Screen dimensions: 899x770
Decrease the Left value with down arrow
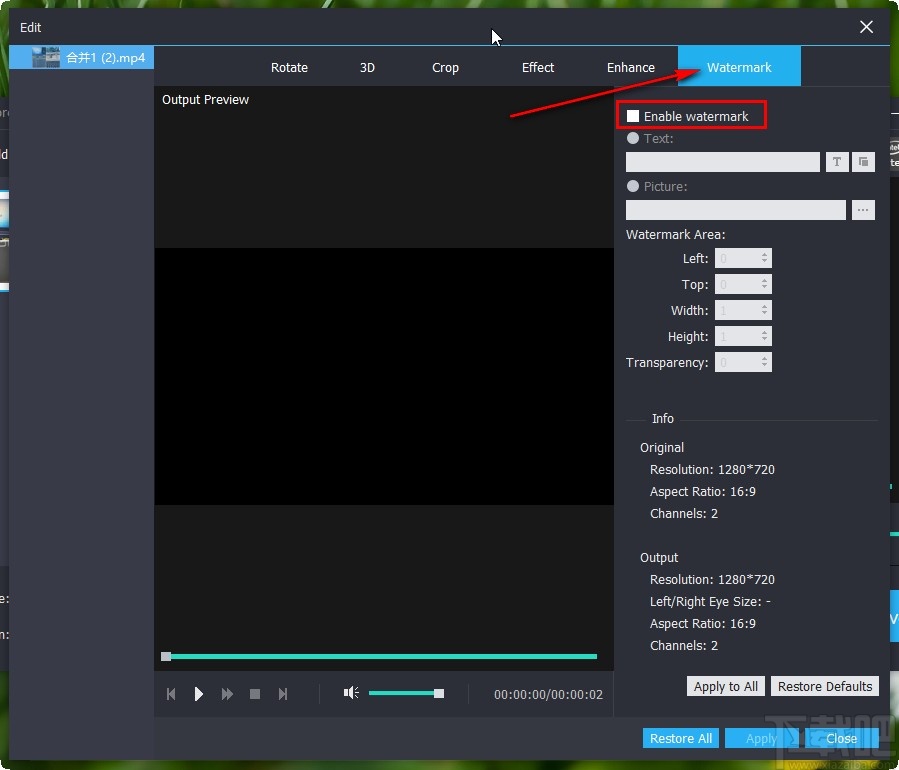(x=764, y=262)
